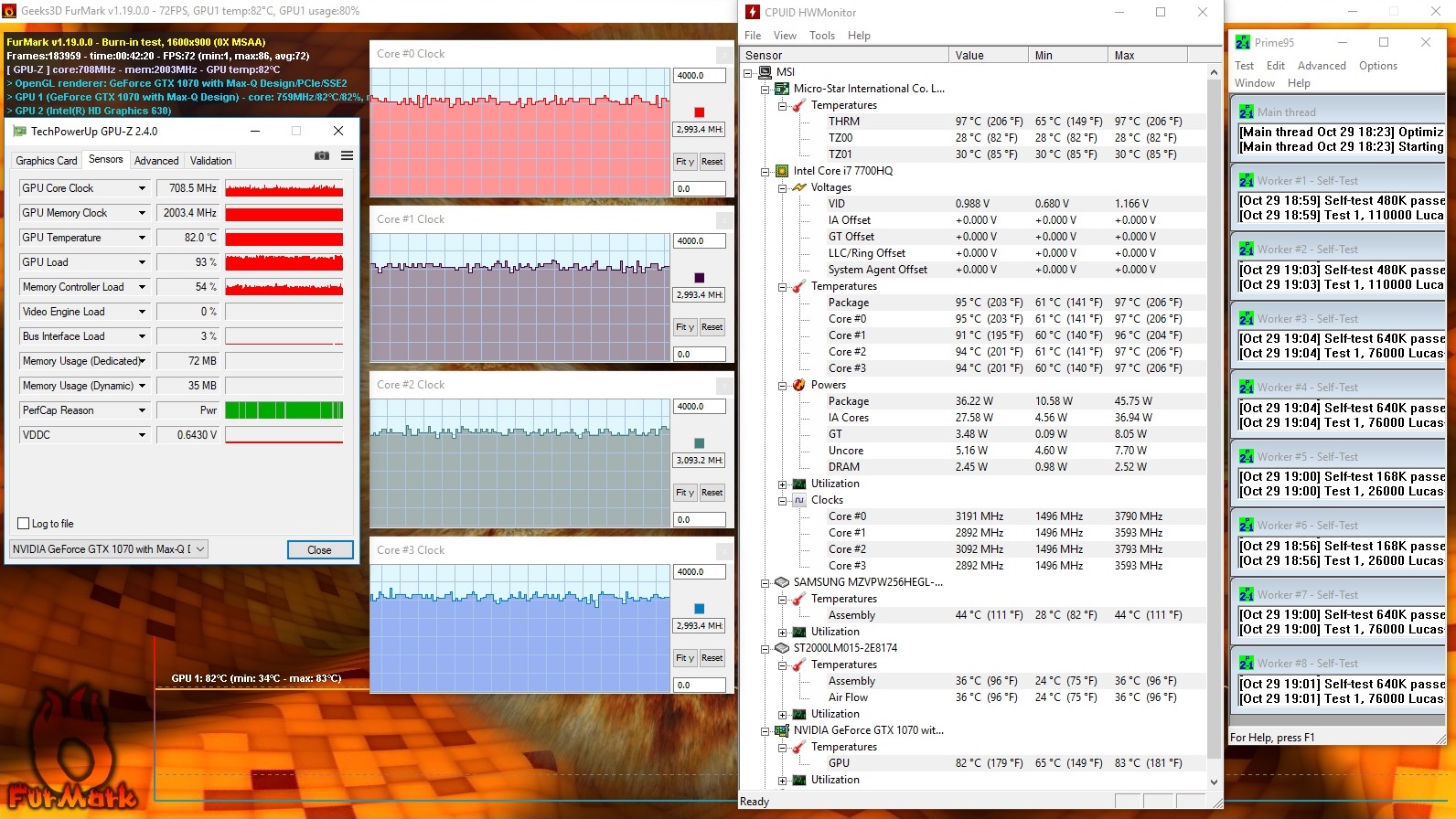Click the 4000.0 max field in Core #0 Clock
This screenshot has width=1456, height=819.
tap(700, 76)
